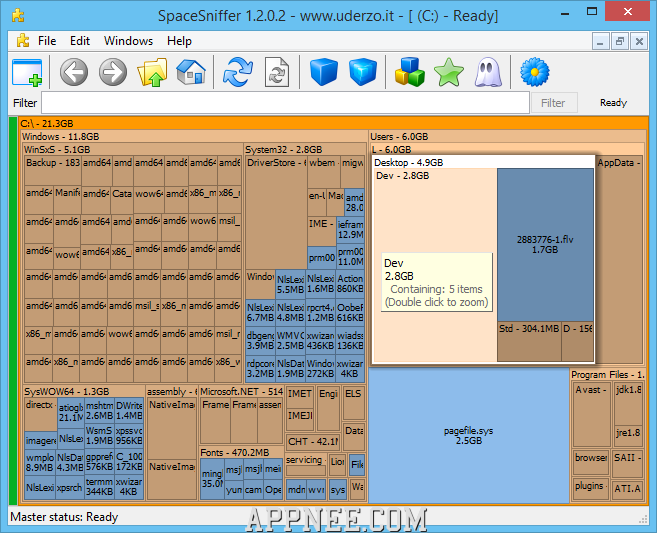Click the blue flower donate icon
The width and height of the screenshot is (657, 533).
point(535,72)
